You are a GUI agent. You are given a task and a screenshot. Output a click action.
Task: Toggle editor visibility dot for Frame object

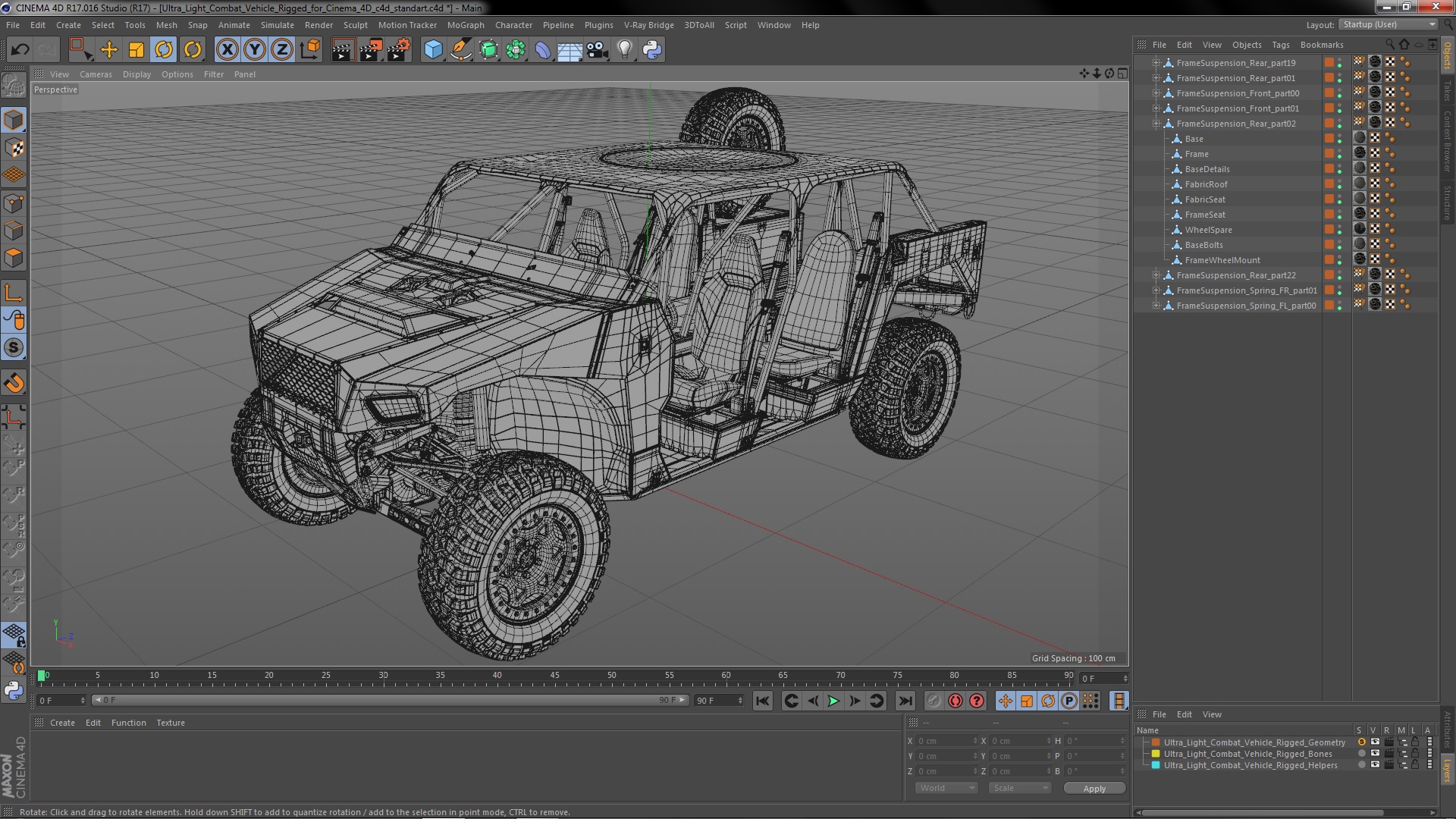[1339, 152]
